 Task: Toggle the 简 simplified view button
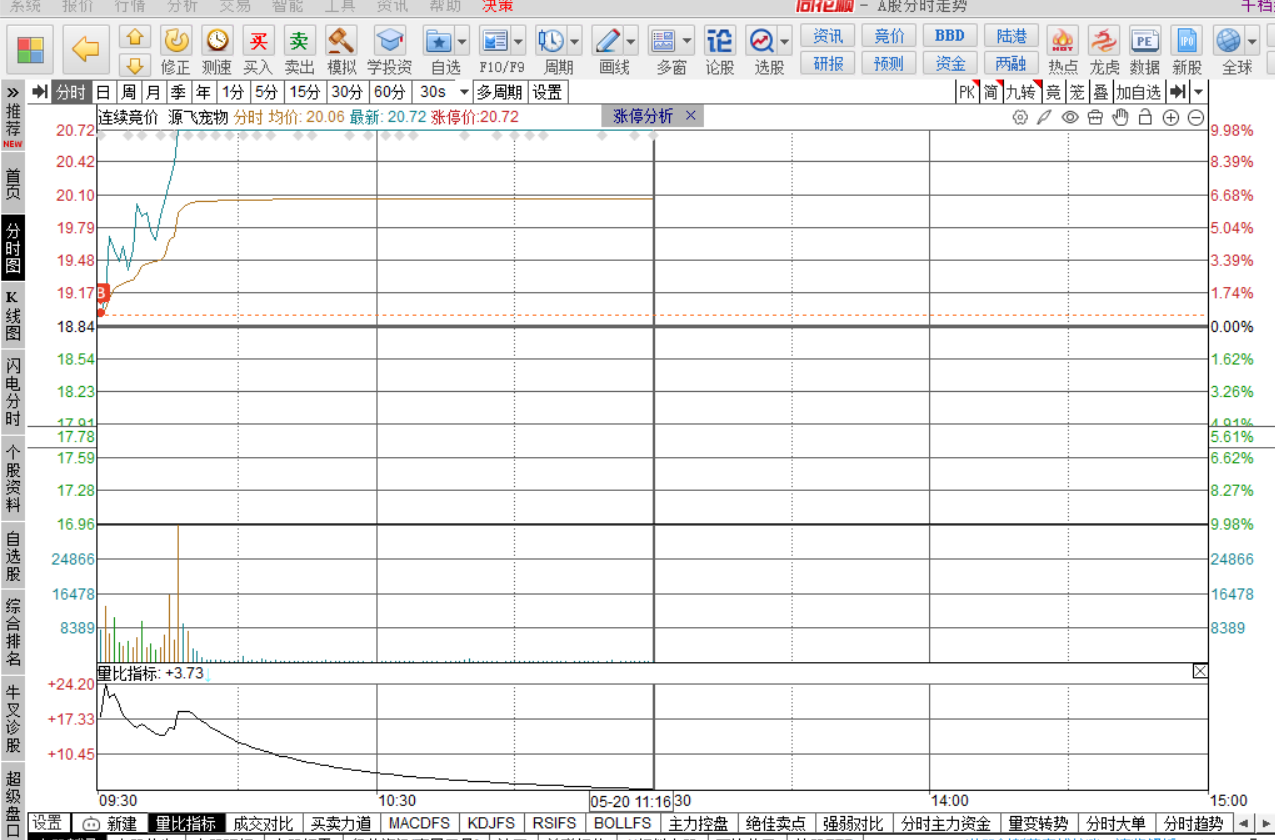click(x=990, y=92)
